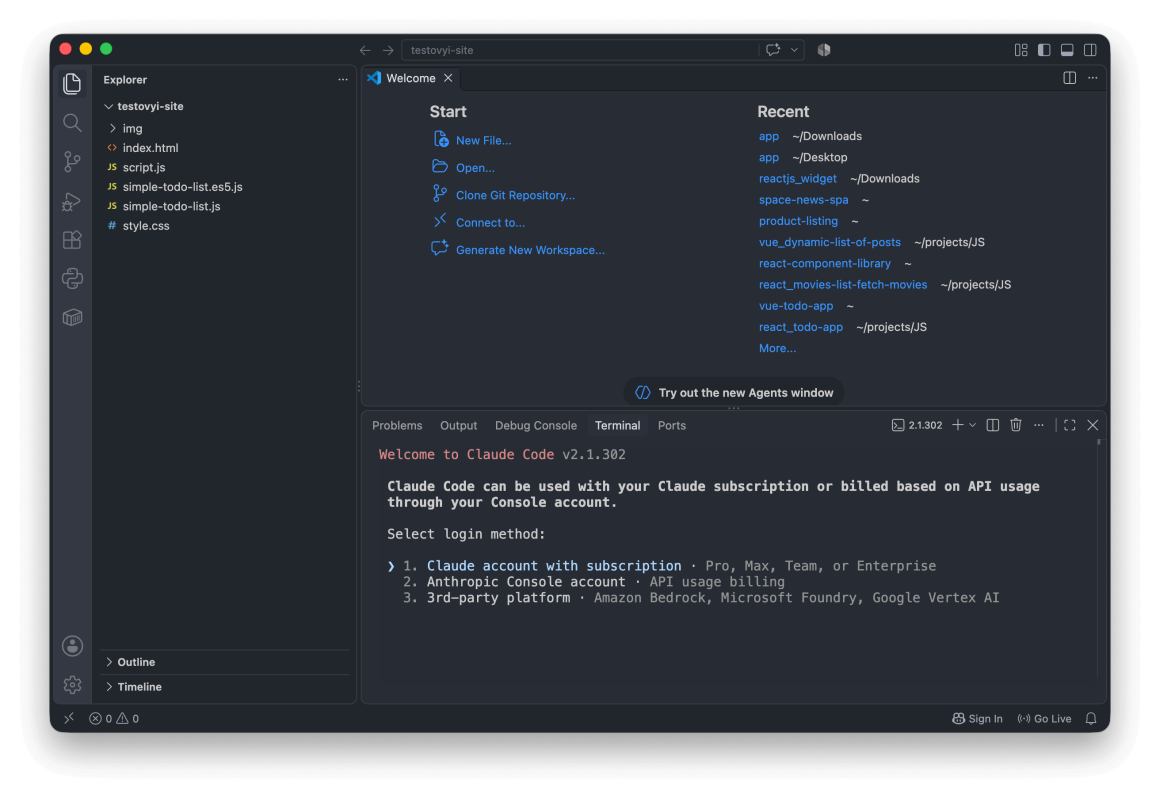Switch to the Problems tab
This screenshot has height=798, width=1160.
click(x=397, y=426)
